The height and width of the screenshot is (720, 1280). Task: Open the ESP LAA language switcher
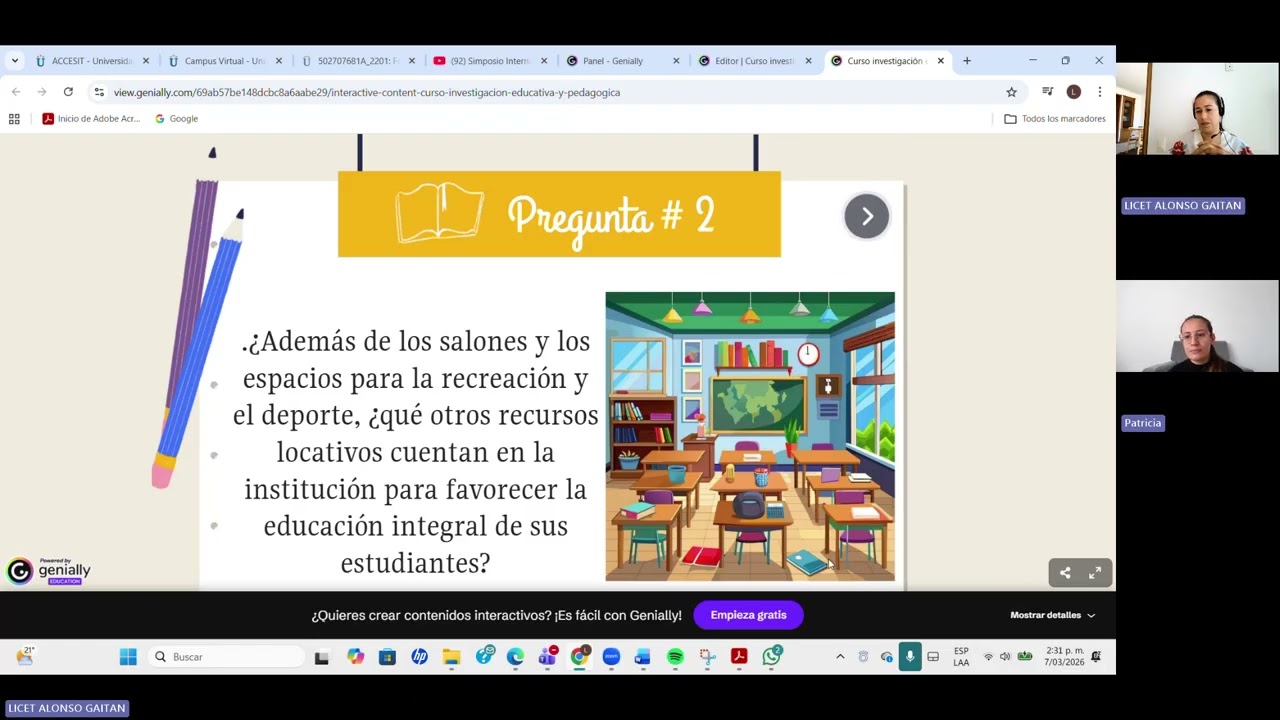pos(961,657)
